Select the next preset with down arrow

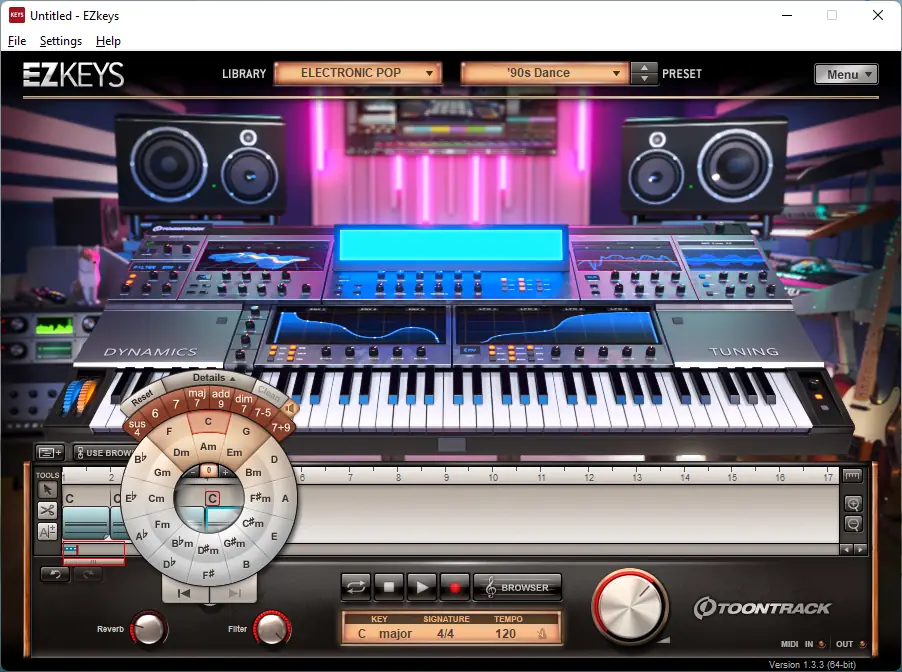pyautogui.click(x=644, y=79)
